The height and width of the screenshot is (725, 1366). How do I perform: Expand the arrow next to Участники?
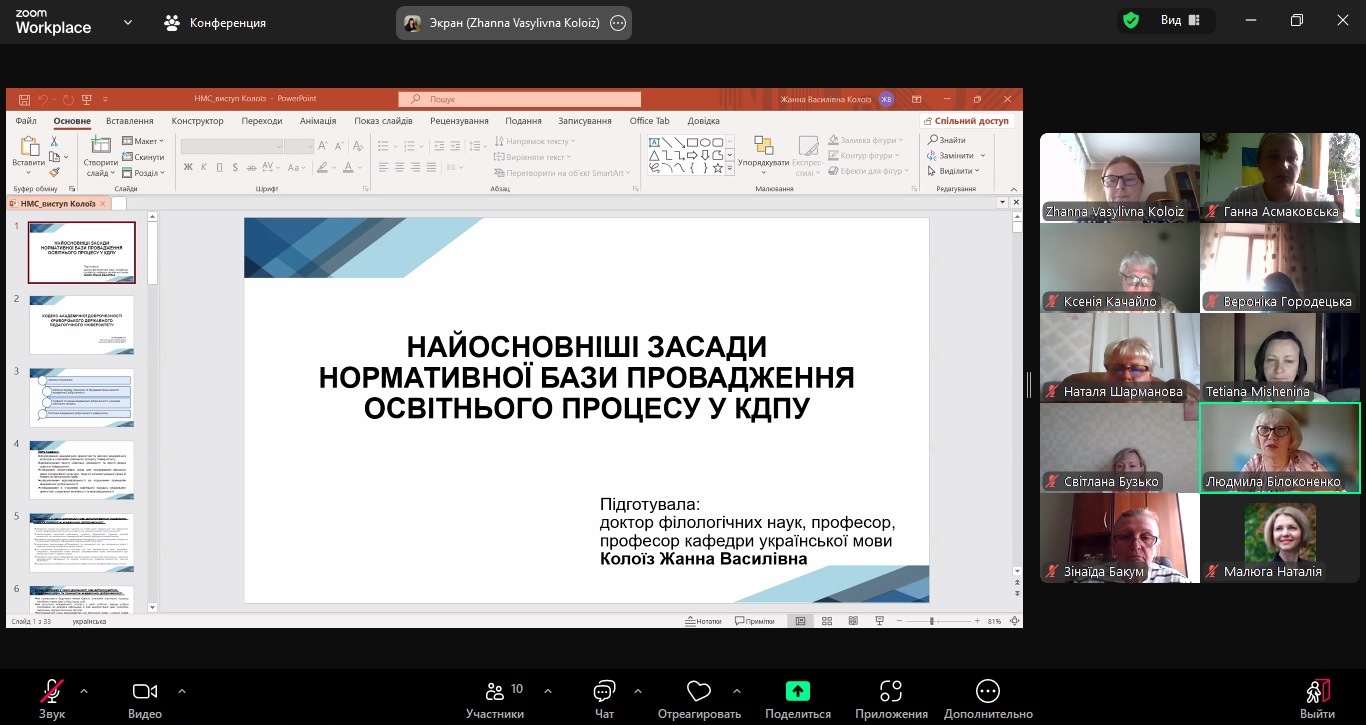click(x=548, y=690)
